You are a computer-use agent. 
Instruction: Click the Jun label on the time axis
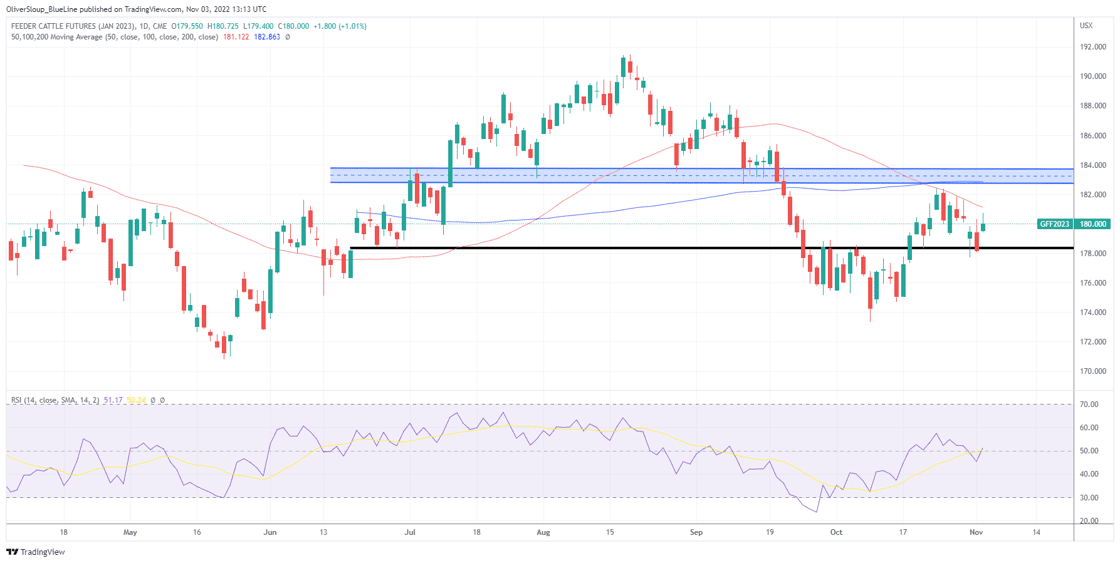pyautogui.click(x=270, y=532)
